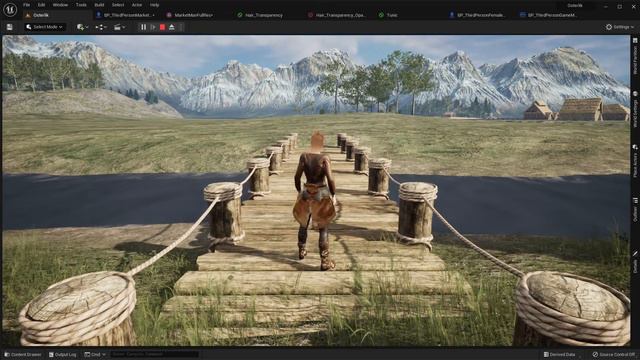Screen dimensions: 640x360
Task: Open the Settings dropdown in the toolbar
Action: click(620, 27)
